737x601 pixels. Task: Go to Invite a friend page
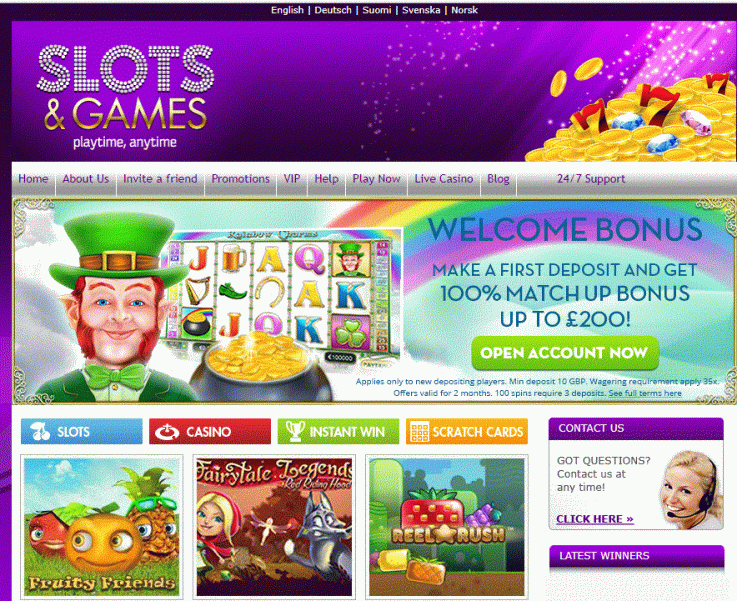click(160, 179)
